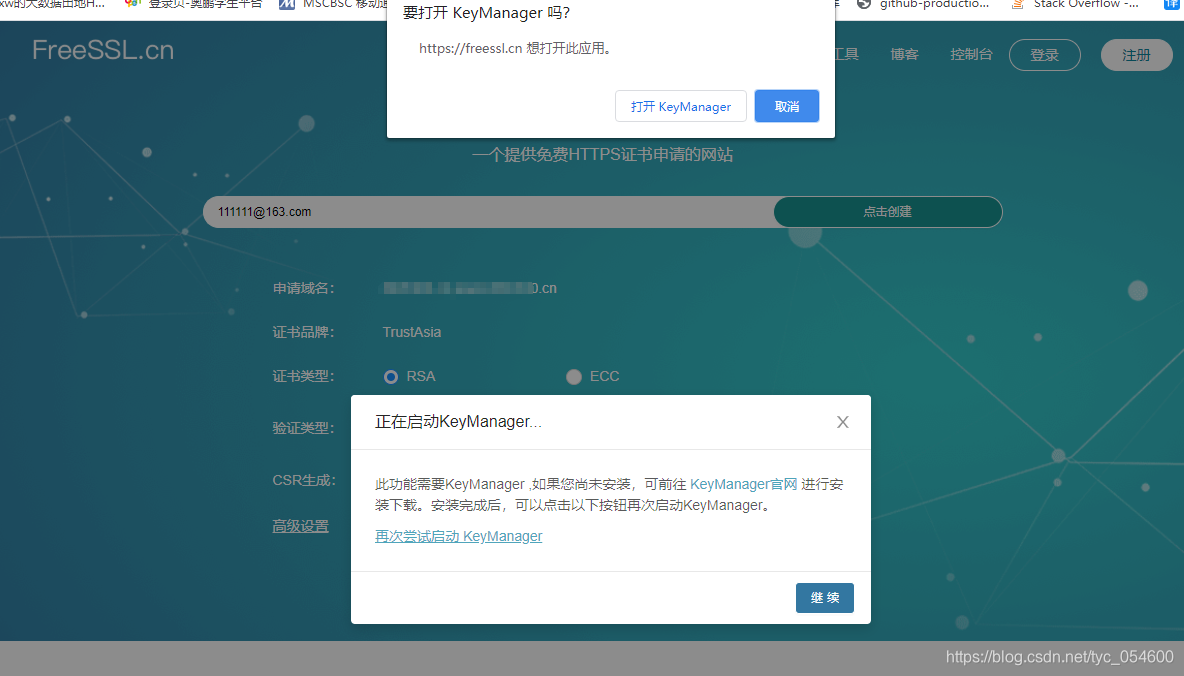Open the Stack Overflow bookmark
The height and width of the screenshot is (676, 1184).
tap(1076, 5)
